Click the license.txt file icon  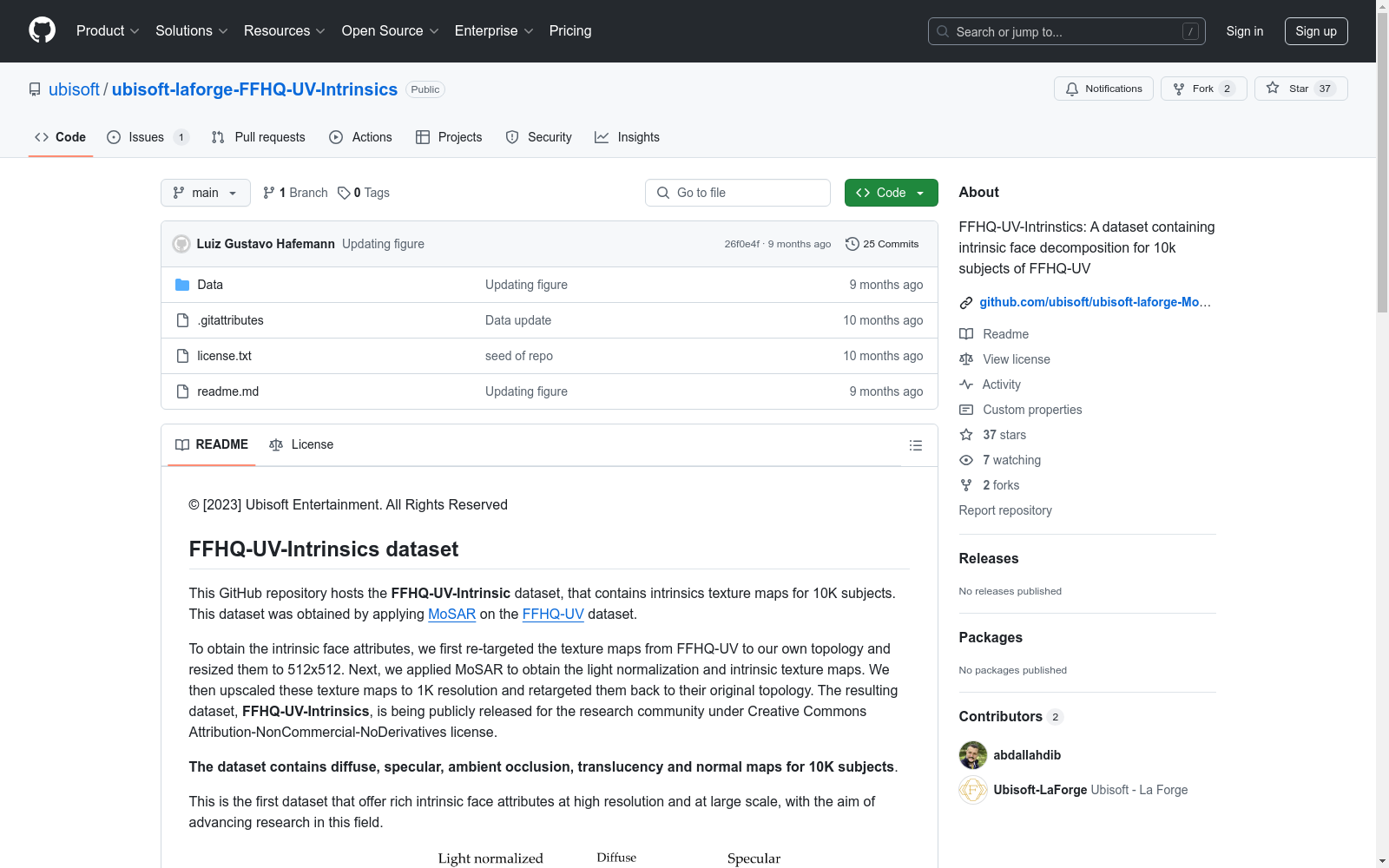click(182, 356)
